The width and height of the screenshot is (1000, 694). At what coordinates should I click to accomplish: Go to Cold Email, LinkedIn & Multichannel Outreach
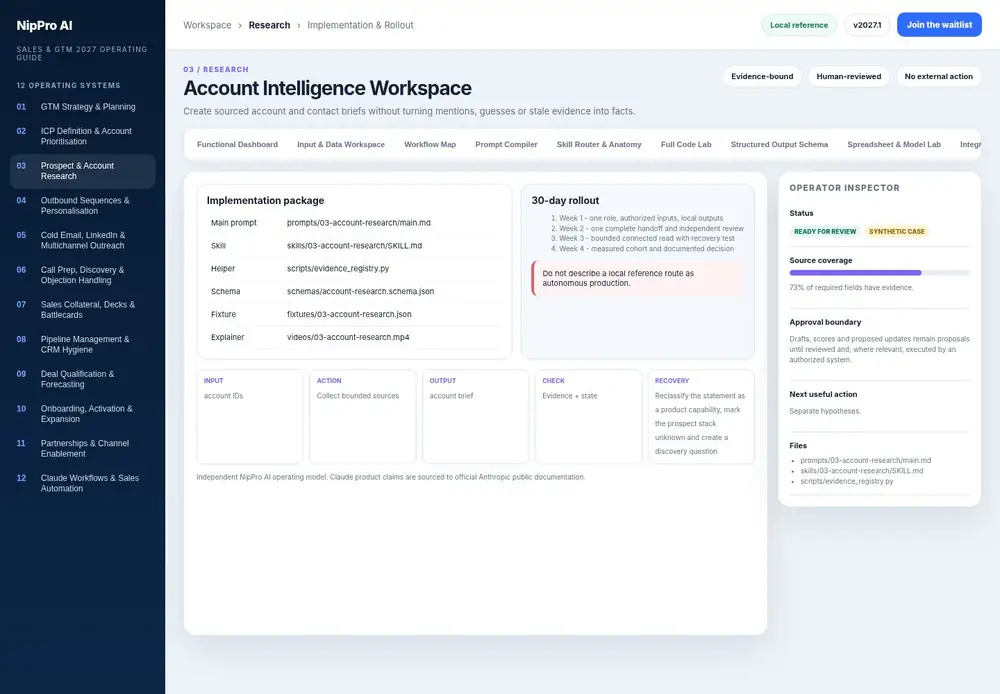click(x=82, y=240)
